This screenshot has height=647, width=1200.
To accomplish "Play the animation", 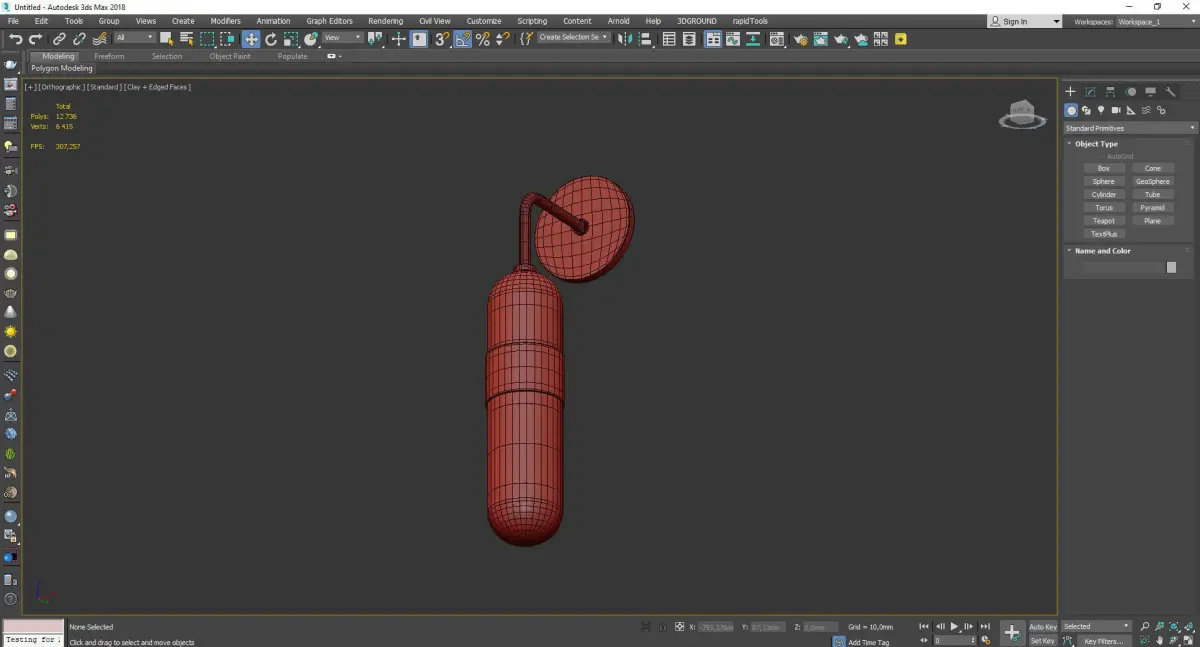I will point(954,626).
